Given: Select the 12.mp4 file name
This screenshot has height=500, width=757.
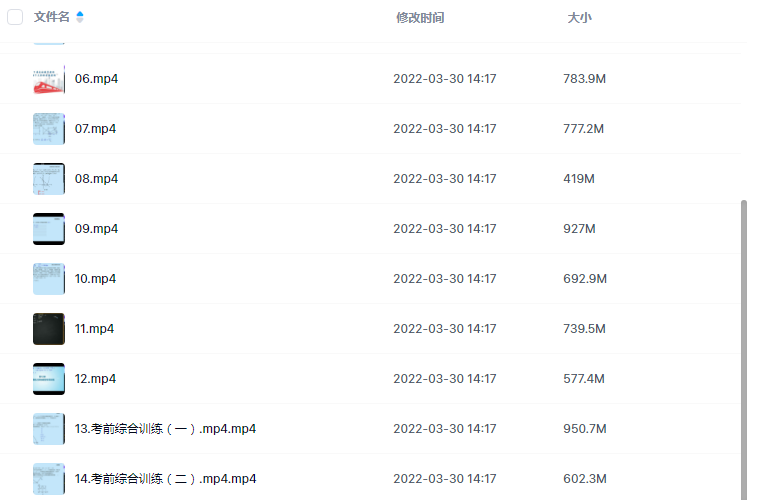Looking at the screenshot, I should point(96,379).
